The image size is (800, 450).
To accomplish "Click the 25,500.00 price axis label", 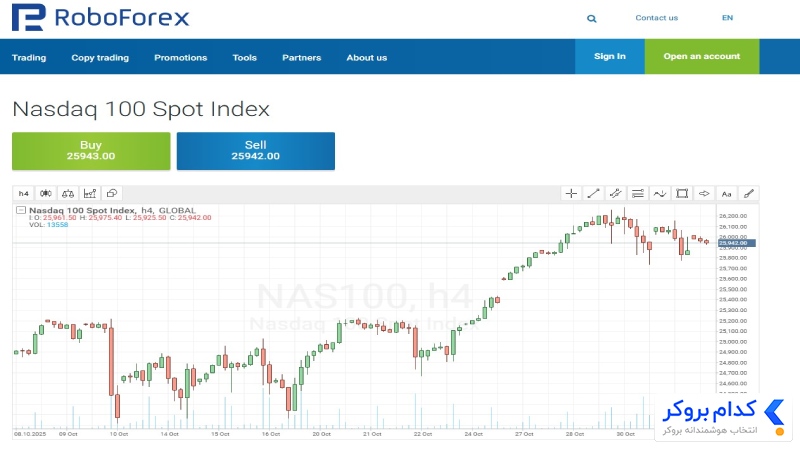I will (x=733, y=289).
